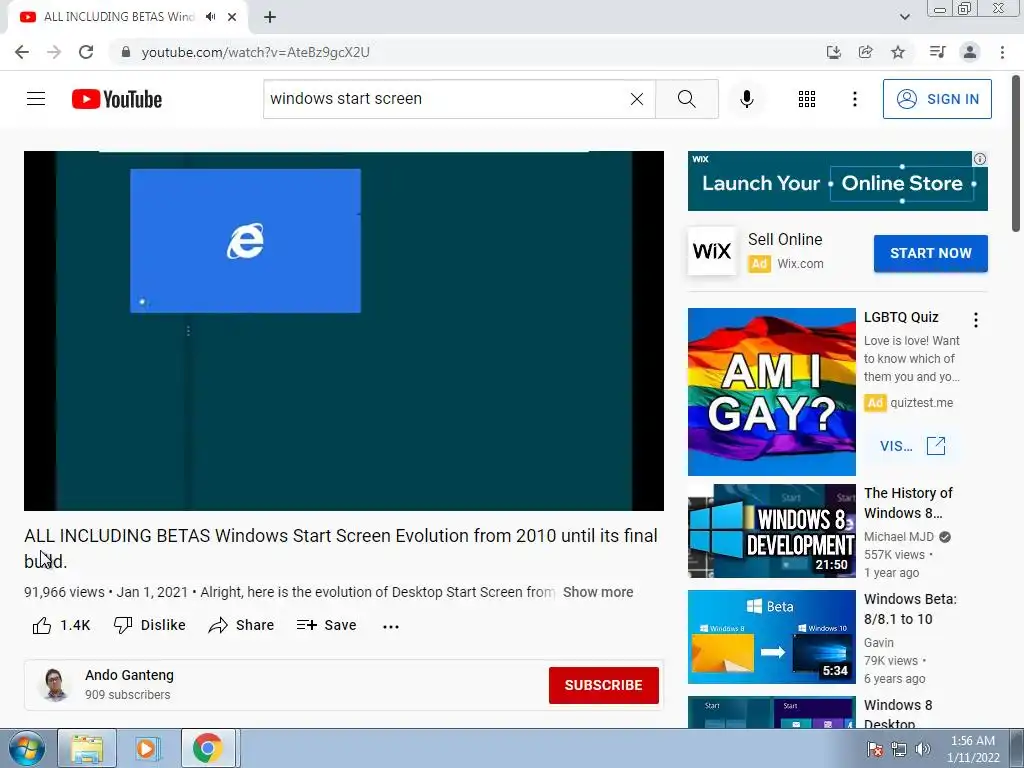Click the SIGN IN button
The image size is (1024, 768).
(937, 99)
